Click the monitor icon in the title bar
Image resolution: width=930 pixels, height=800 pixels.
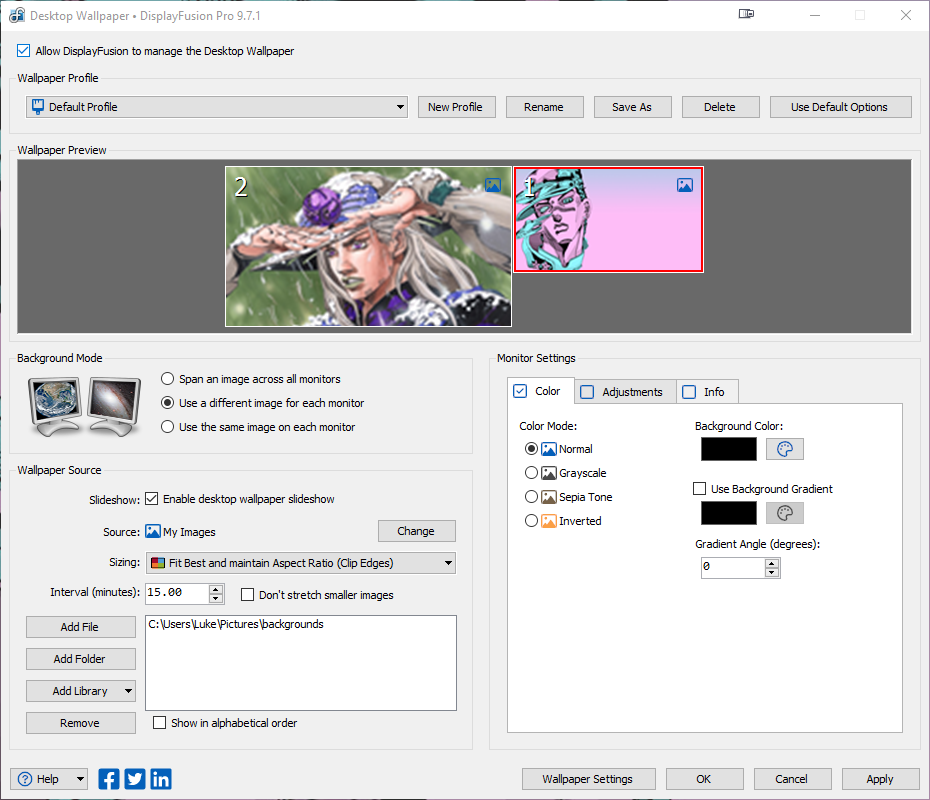pos(747,15)
